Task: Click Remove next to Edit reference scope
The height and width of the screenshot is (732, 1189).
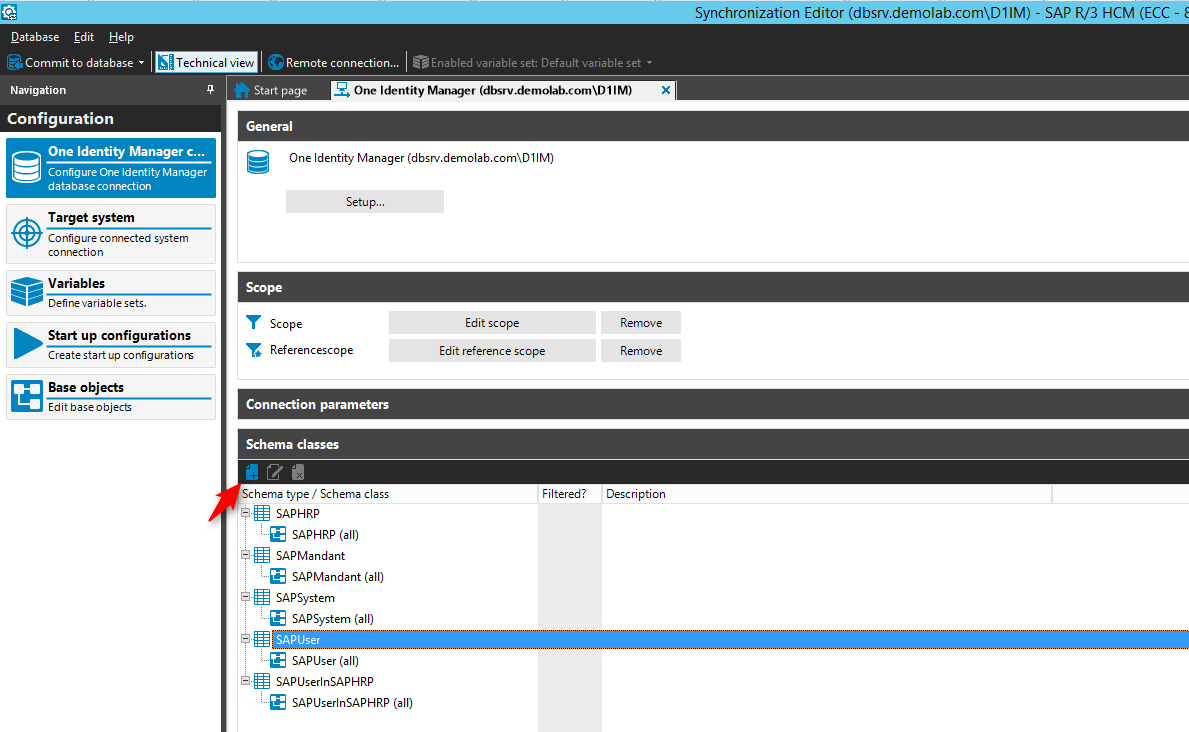Action: tap(641, 350)
